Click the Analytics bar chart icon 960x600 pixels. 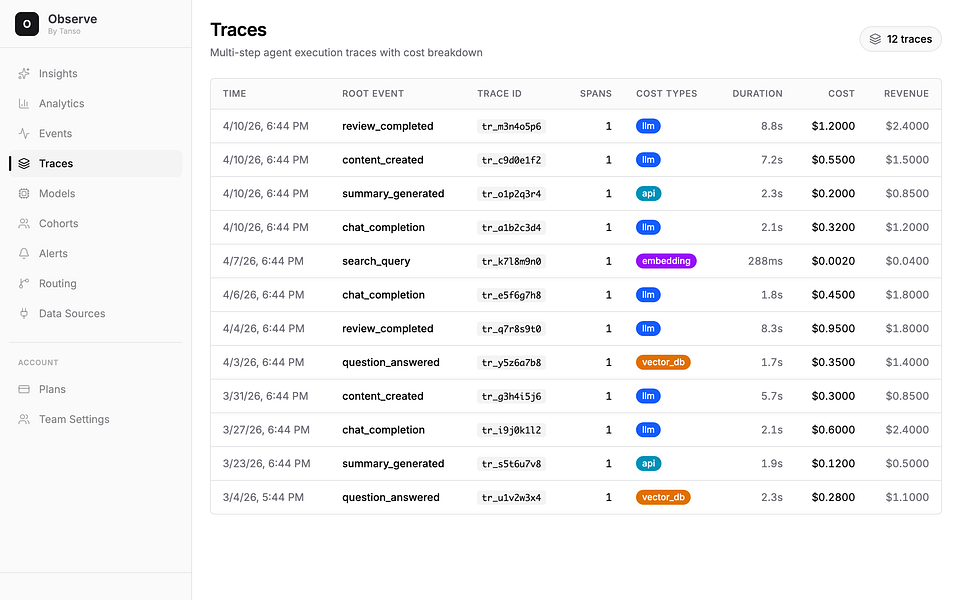(24, 103)
